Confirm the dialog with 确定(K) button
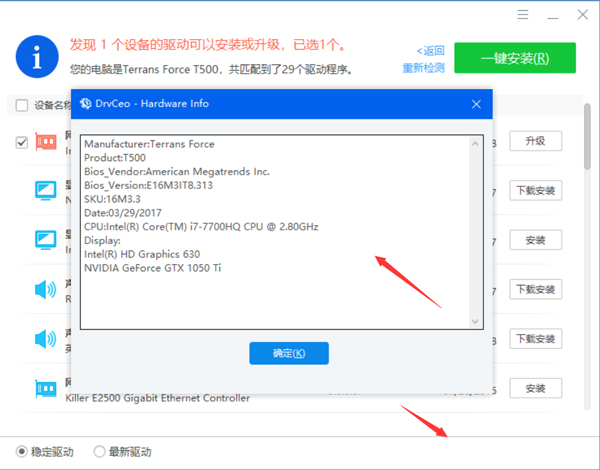Image resolution: width=600 pixels, height=470 pixels. pos(289,353)
